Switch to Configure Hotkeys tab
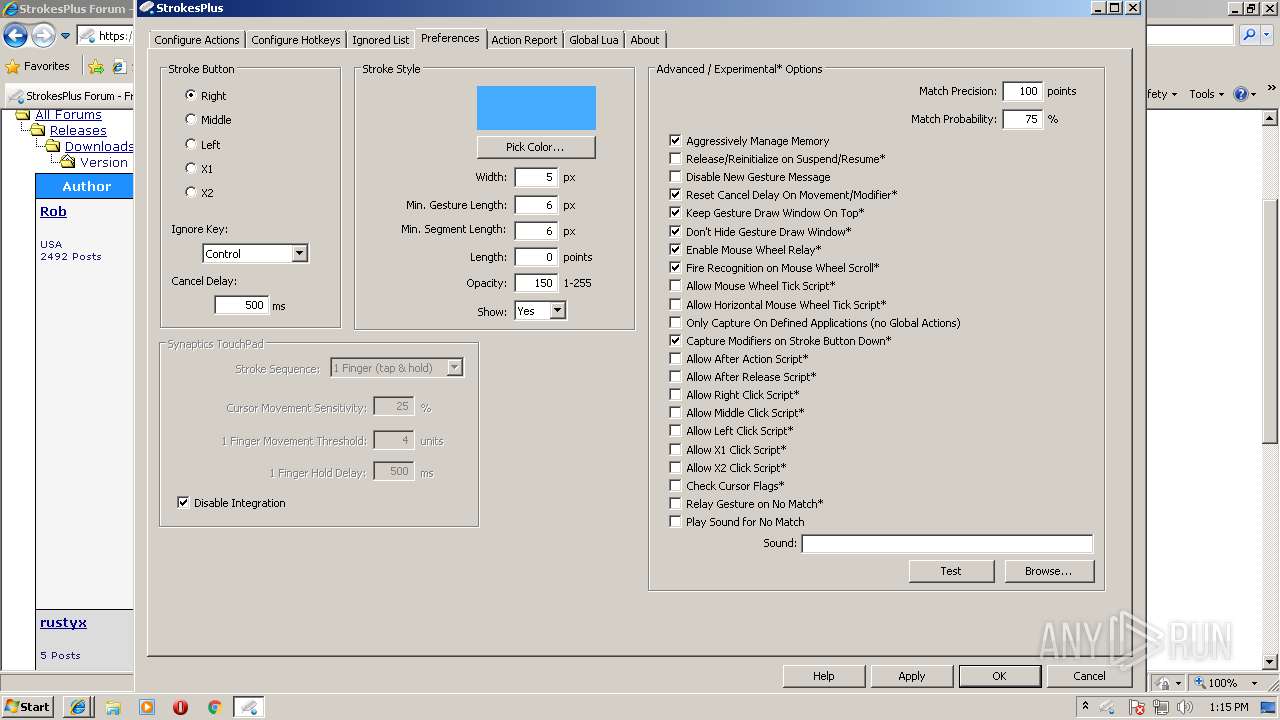This screenshot has width=1280, height=720. 296,40
